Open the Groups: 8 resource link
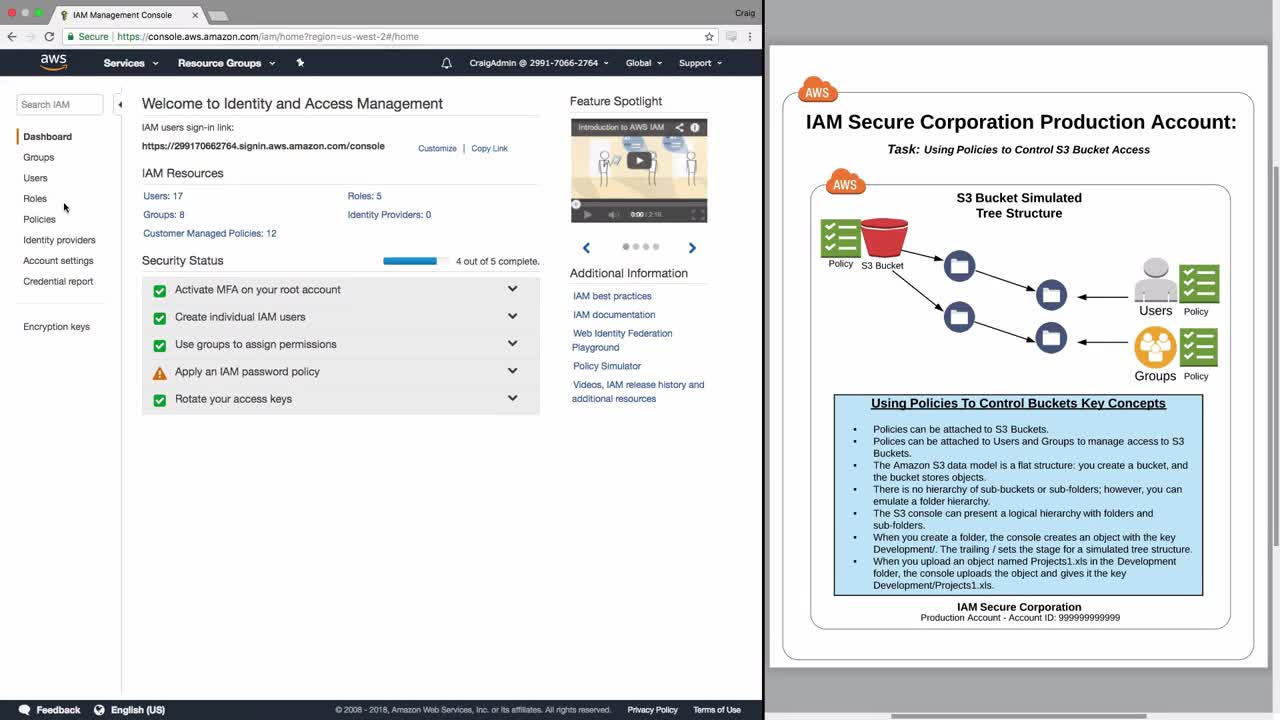 pyautogui.click(x=164, y=215)
